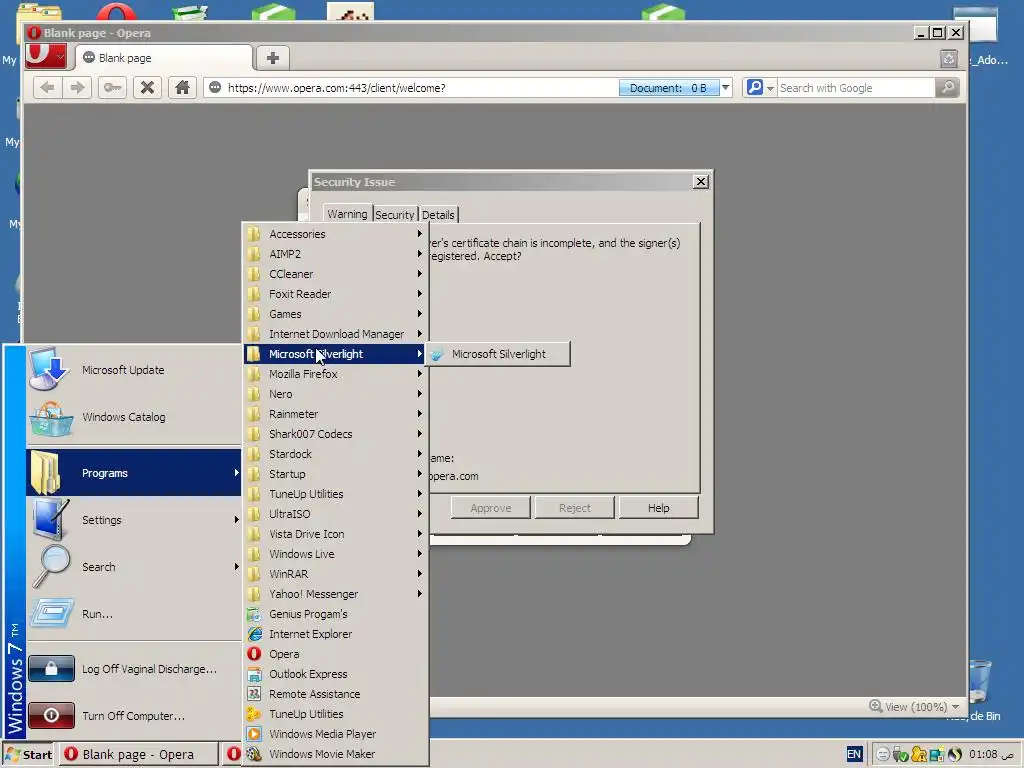The width and height of the screenshot is (1024, 768).
Task: Close the Security Issue dialog
Action: coord(701,182)
